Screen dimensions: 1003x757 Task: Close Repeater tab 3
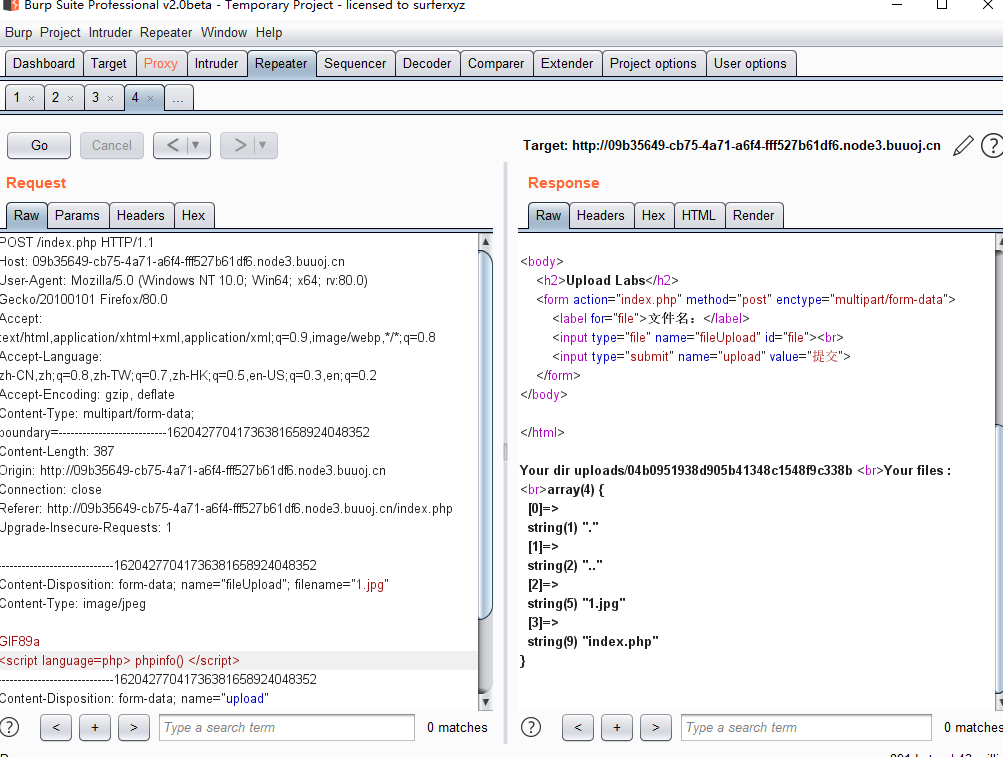click(111, 99)
